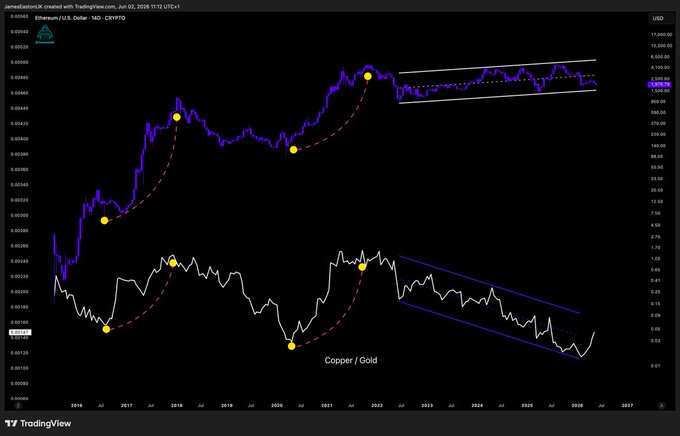The height and width of the screenshot is (436, 680).
Task: Click the 2027 label on time axis
Action: pyautogui.click(x=627, y=406)
